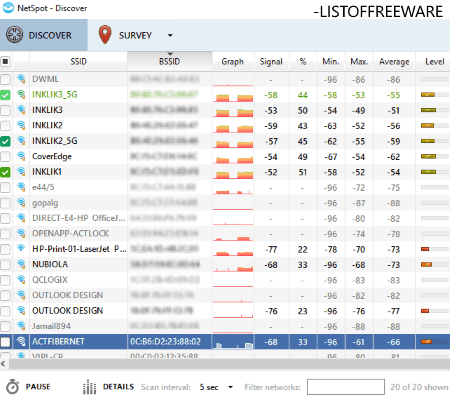Viewport: 450px width, 400px height.
Task: Sort by the Signal column header
Action: pos(271,61)
